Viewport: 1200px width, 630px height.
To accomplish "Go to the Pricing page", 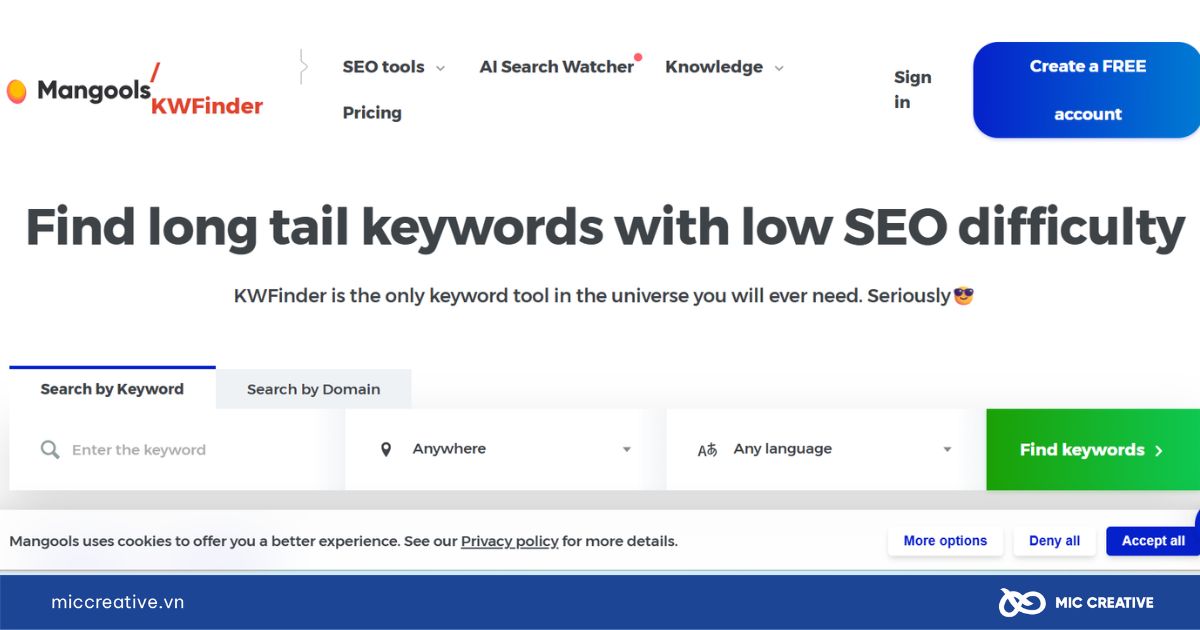I will point(372,113).
